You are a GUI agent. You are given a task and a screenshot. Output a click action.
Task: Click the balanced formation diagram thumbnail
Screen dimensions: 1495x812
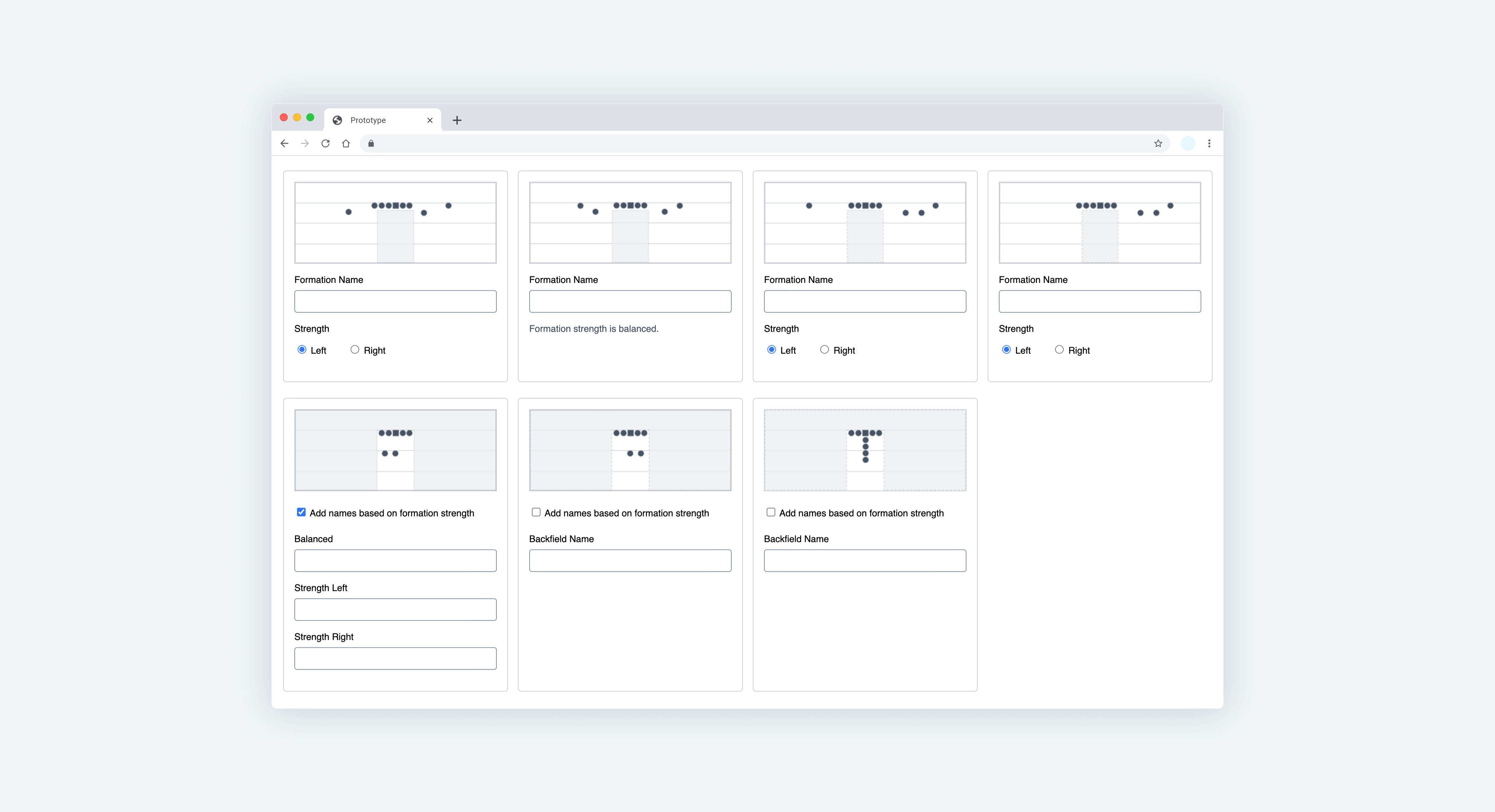[630, 223]
